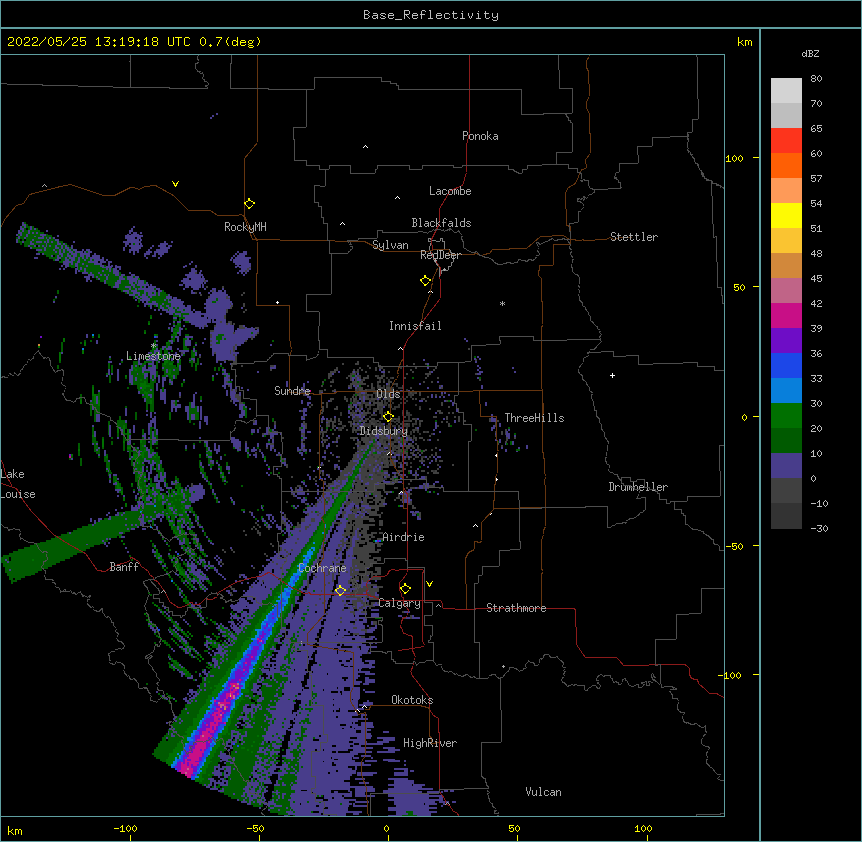Screen dimensions: 862x842
Task: Pick the slate purple 10 dBZ legend swatch
Action: click(786, 466)
